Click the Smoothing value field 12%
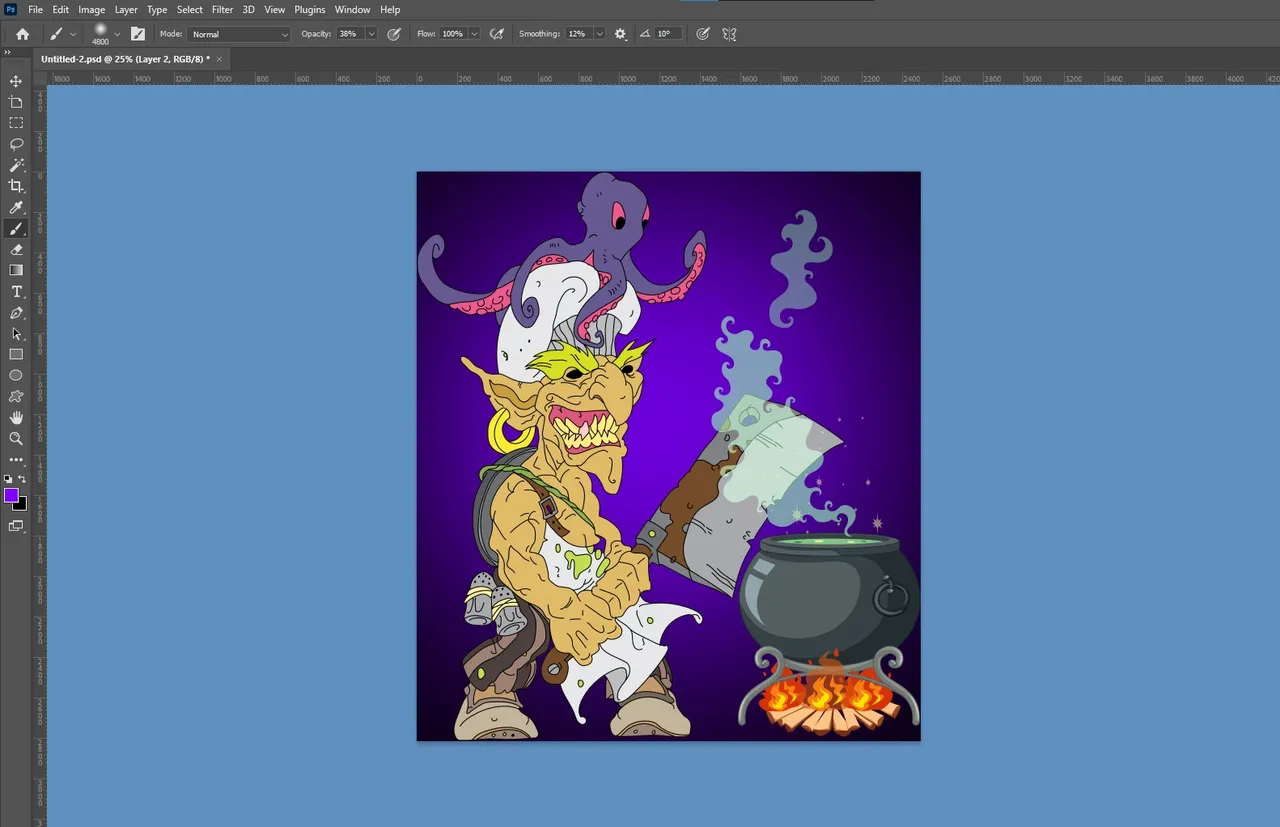 578,34
